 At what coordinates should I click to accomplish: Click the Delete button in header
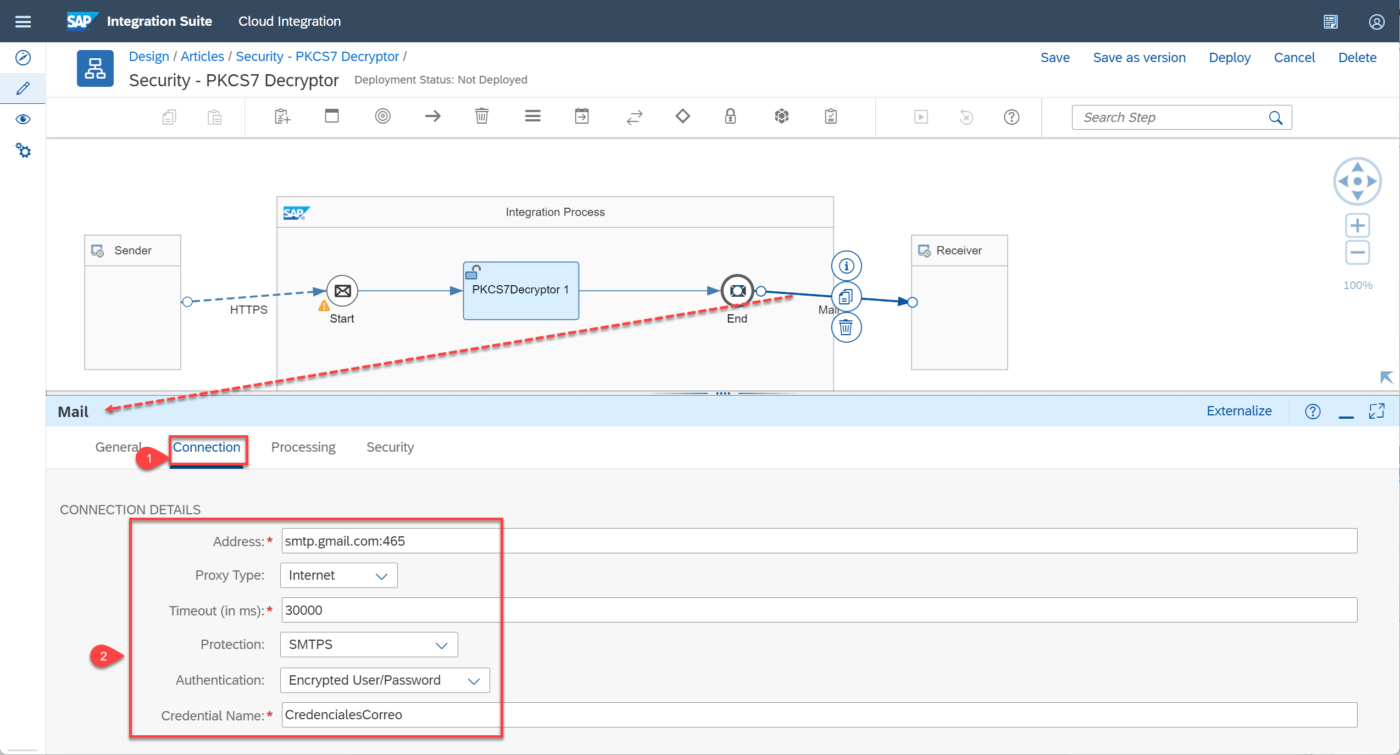click(1357, 58)
